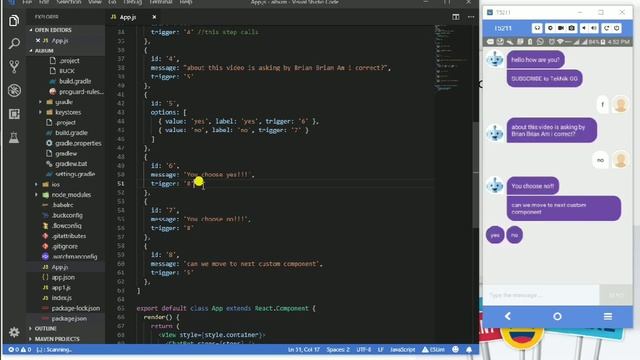Open the Source Control view
The height and width of the screenshot is (360, 640).
coord(14,67)
